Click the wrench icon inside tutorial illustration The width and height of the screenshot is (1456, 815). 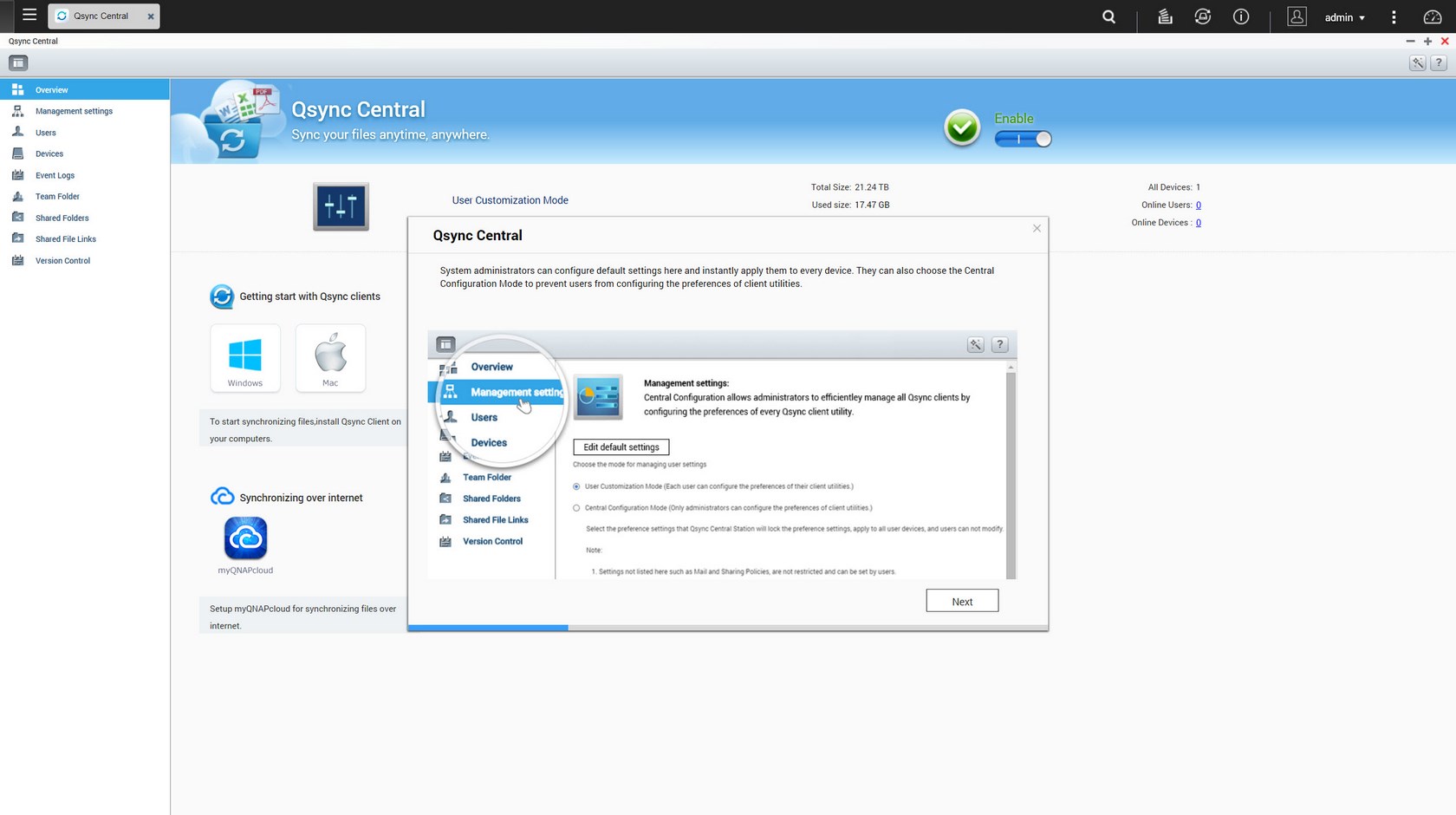(x=975, y=344)
